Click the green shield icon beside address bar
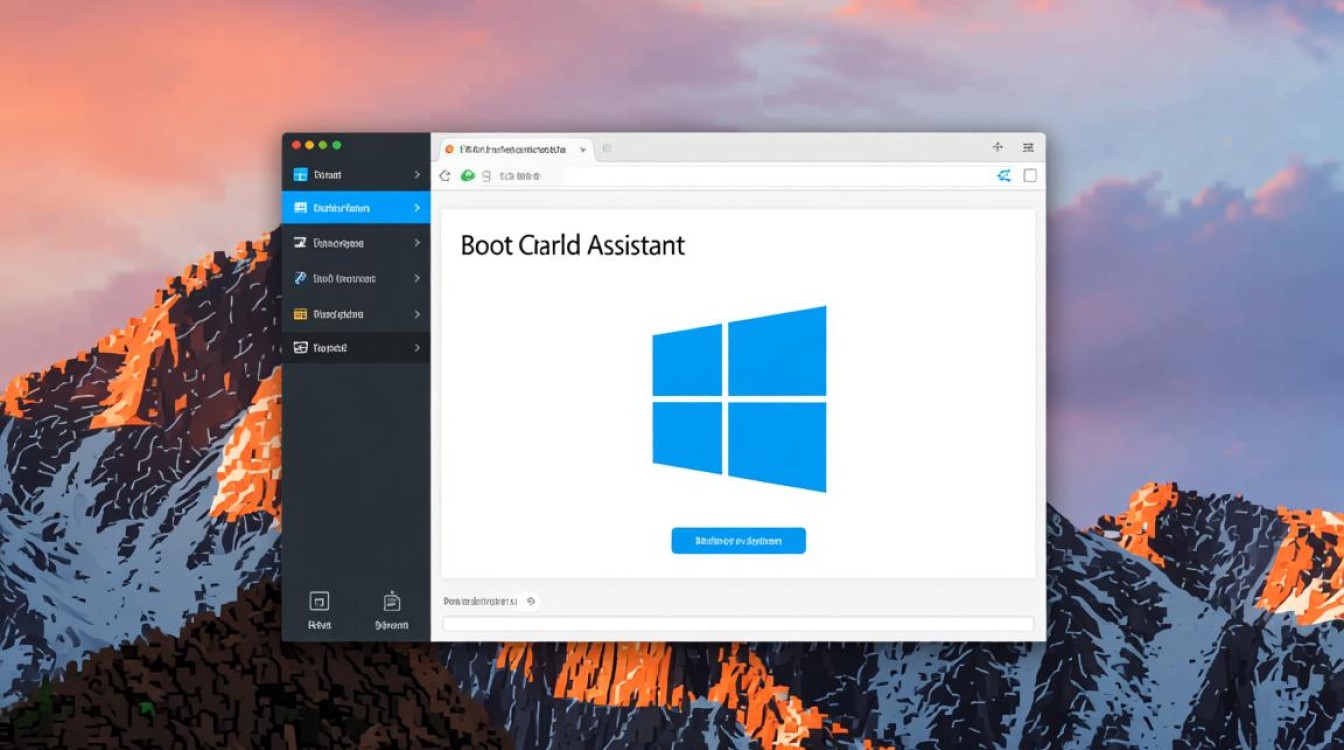The image size is (1344, 750). (467, 176)
